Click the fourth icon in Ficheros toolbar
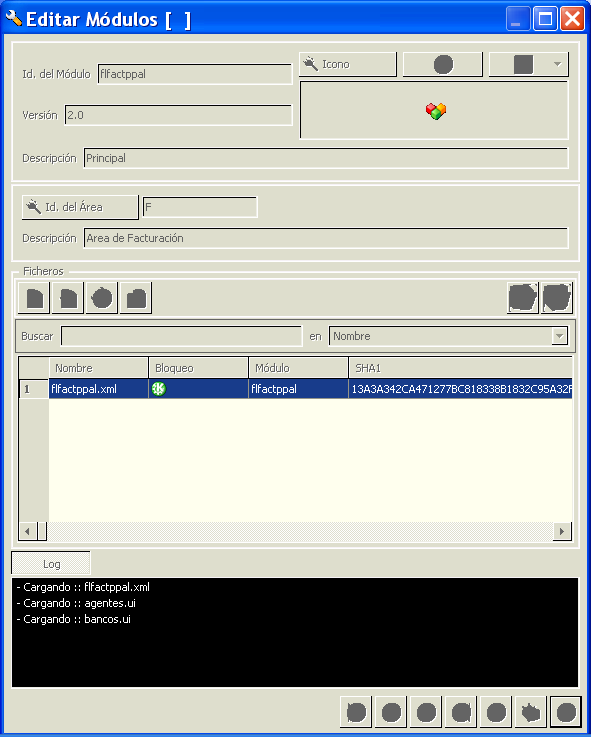 136,298
